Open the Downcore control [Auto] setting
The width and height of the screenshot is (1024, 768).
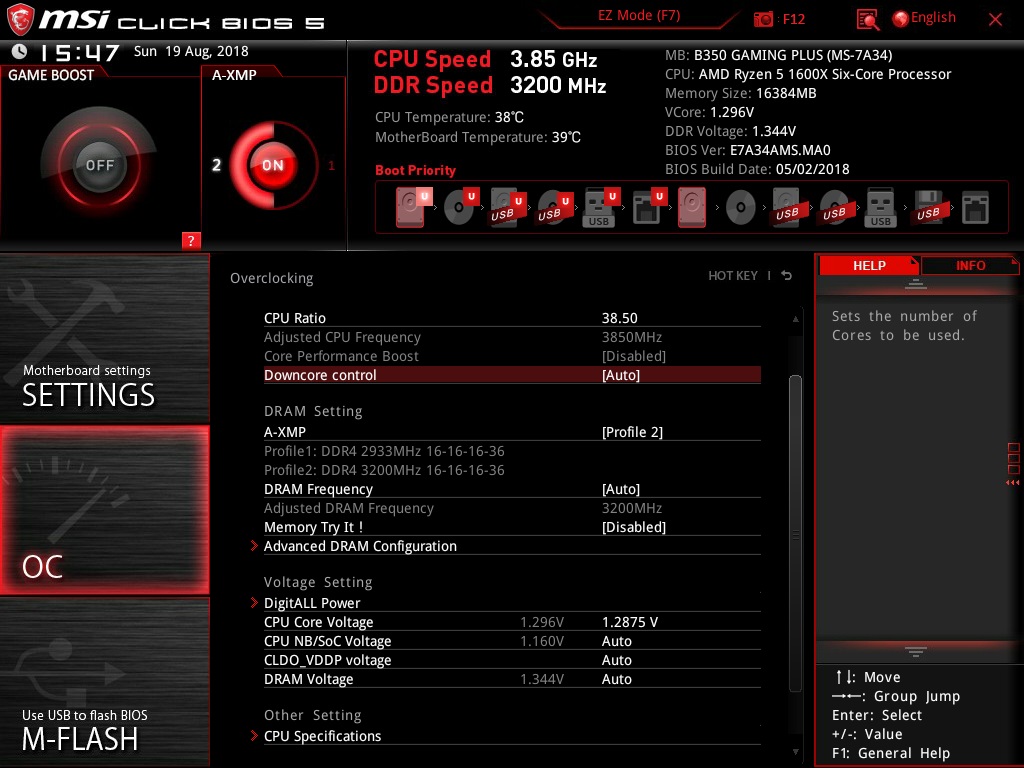click(512, 375)
